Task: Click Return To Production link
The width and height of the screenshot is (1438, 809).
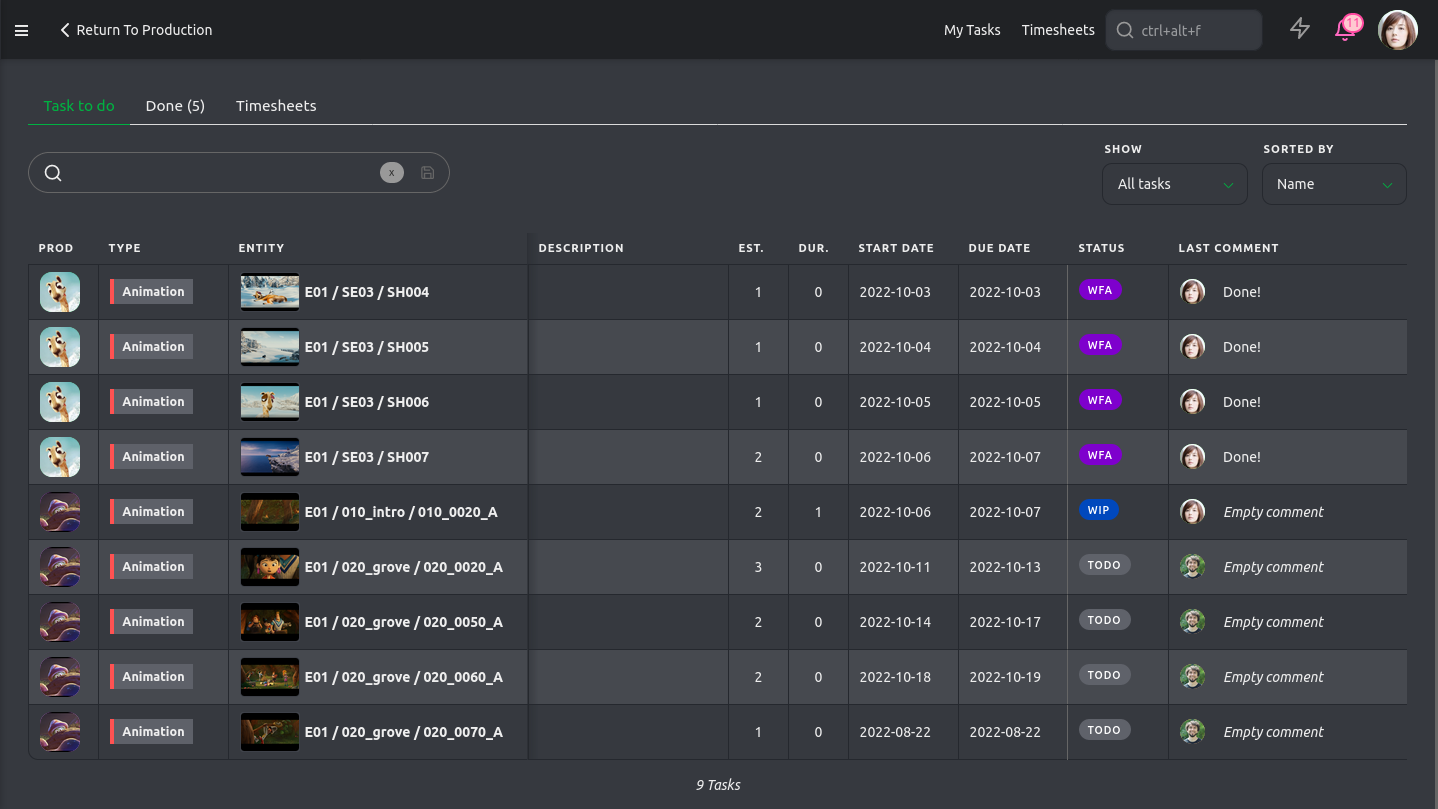Action: (136, 30)
